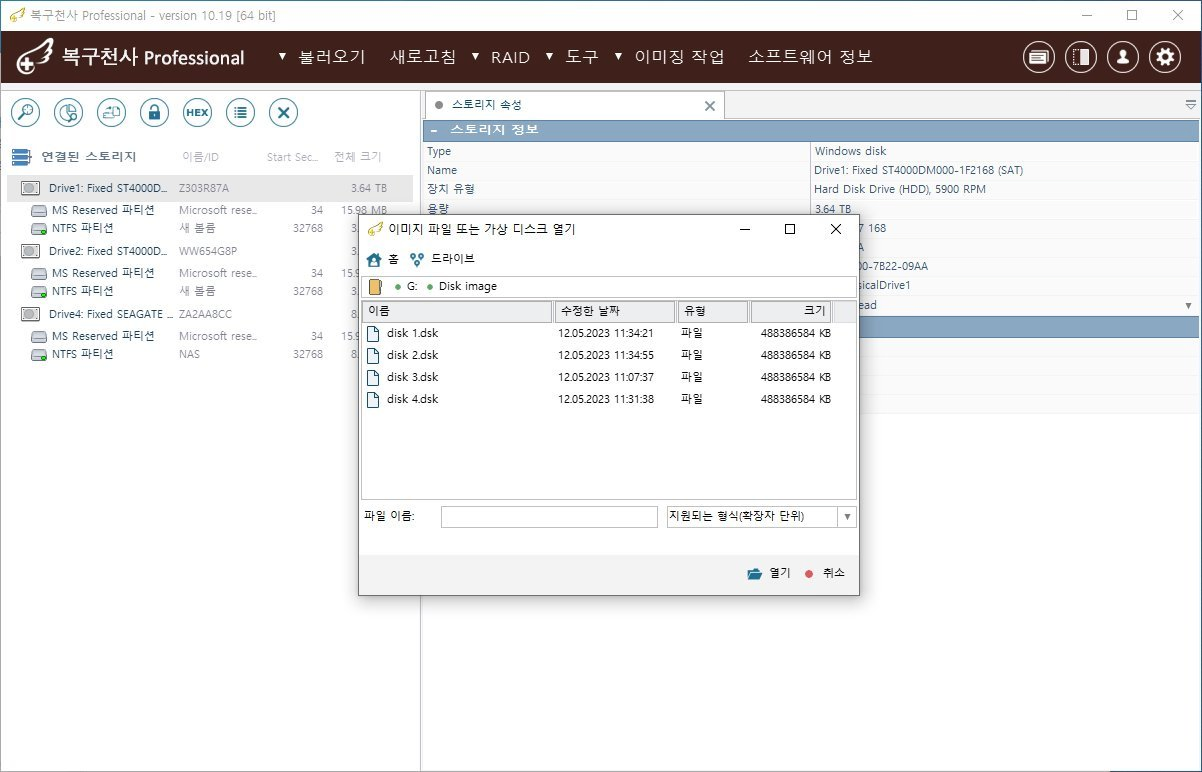Viewport: 1202px width, 772px height.
Task: Click the 드라이브 drives icon in dialog
Action: tap(417, 259)
